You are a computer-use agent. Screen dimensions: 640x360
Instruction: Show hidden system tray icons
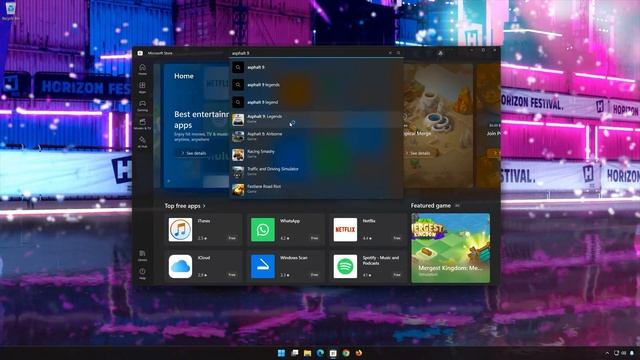point(607,353)
